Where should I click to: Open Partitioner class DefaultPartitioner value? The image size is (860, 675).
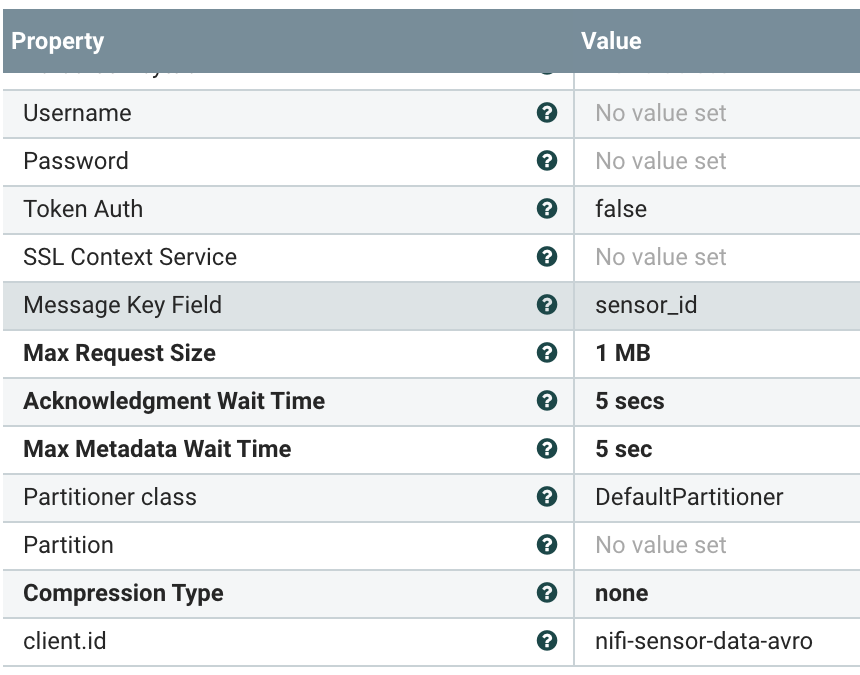(x=689, y=497)
